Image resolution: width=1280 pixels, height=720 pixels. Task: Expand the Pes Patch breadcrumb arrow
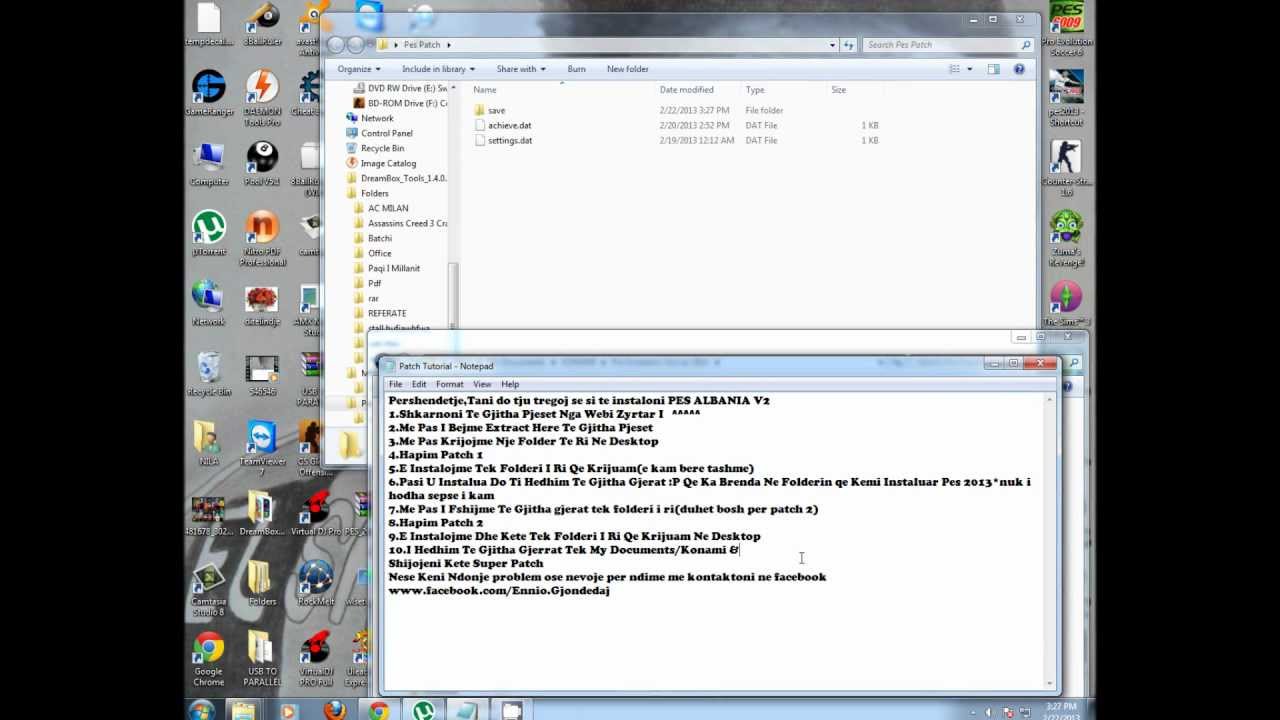[x=449, y=45]
